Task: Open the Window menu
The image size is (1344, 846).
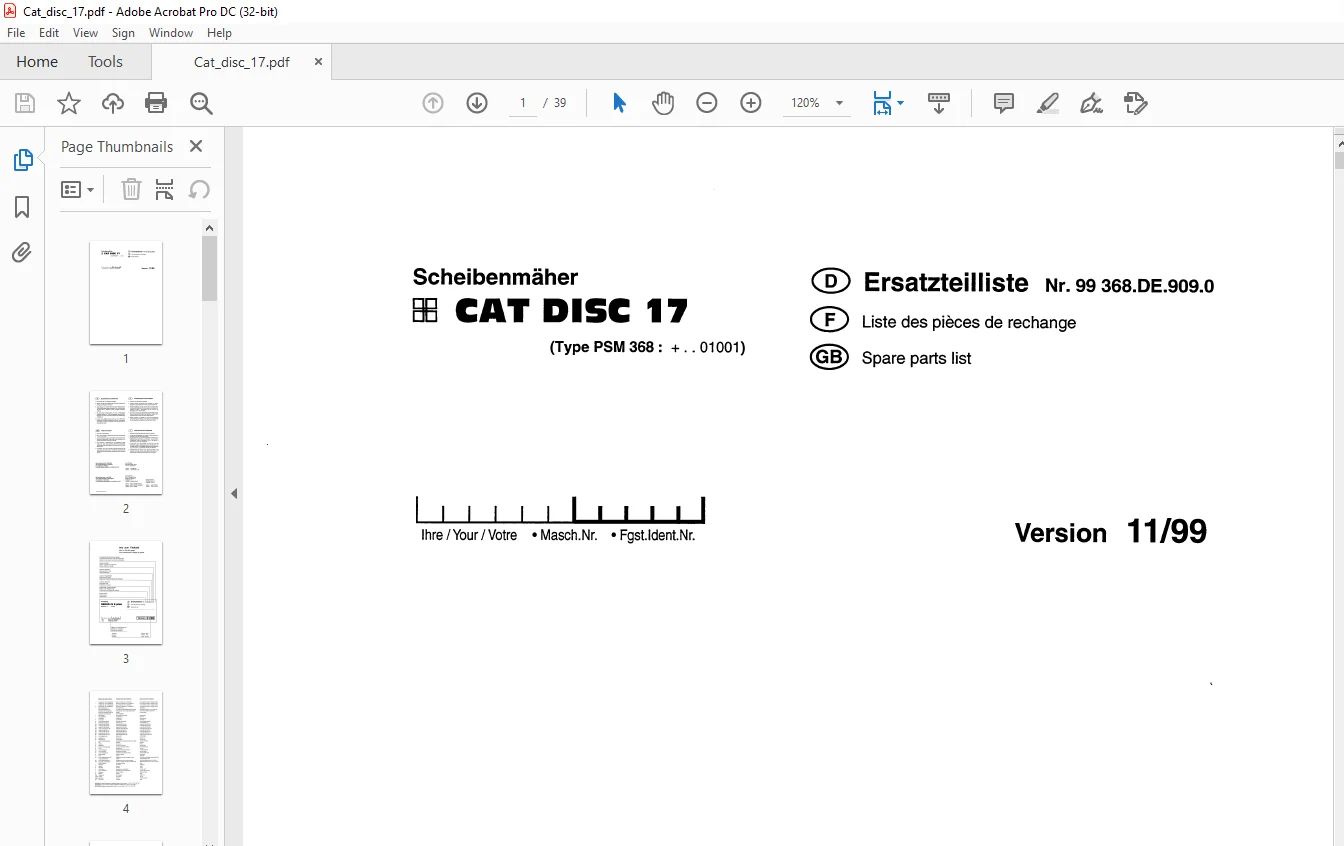Action: pos(171,33)
